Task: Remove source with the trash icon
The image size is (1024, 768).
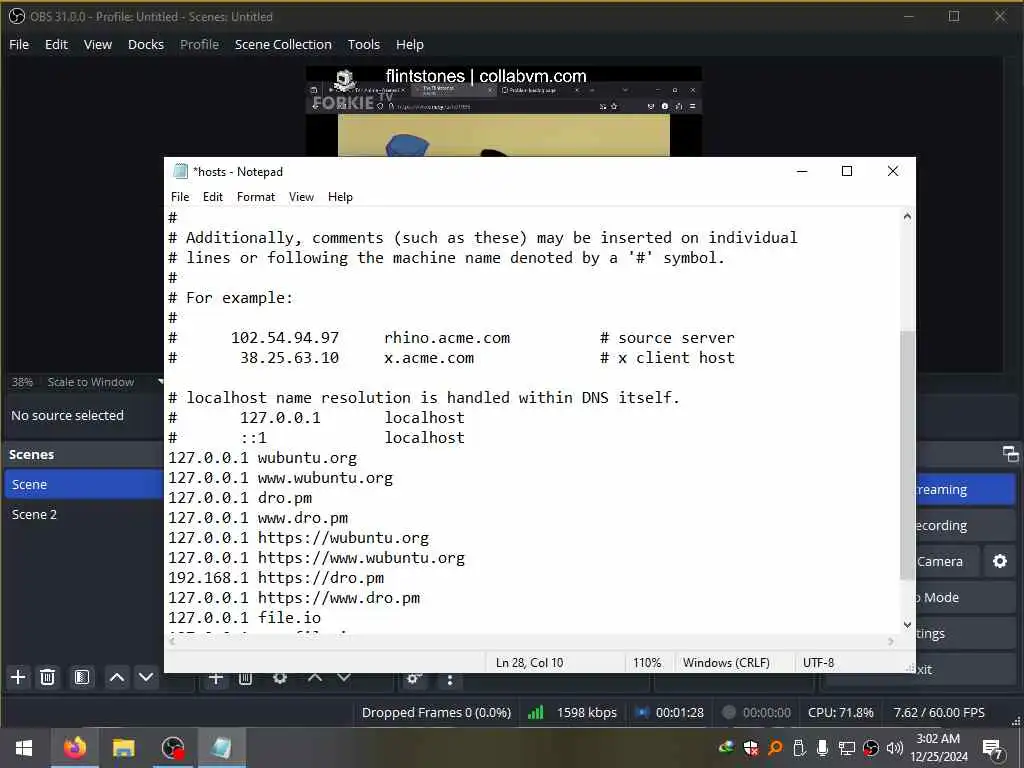Action: click(x=245, y=679)
